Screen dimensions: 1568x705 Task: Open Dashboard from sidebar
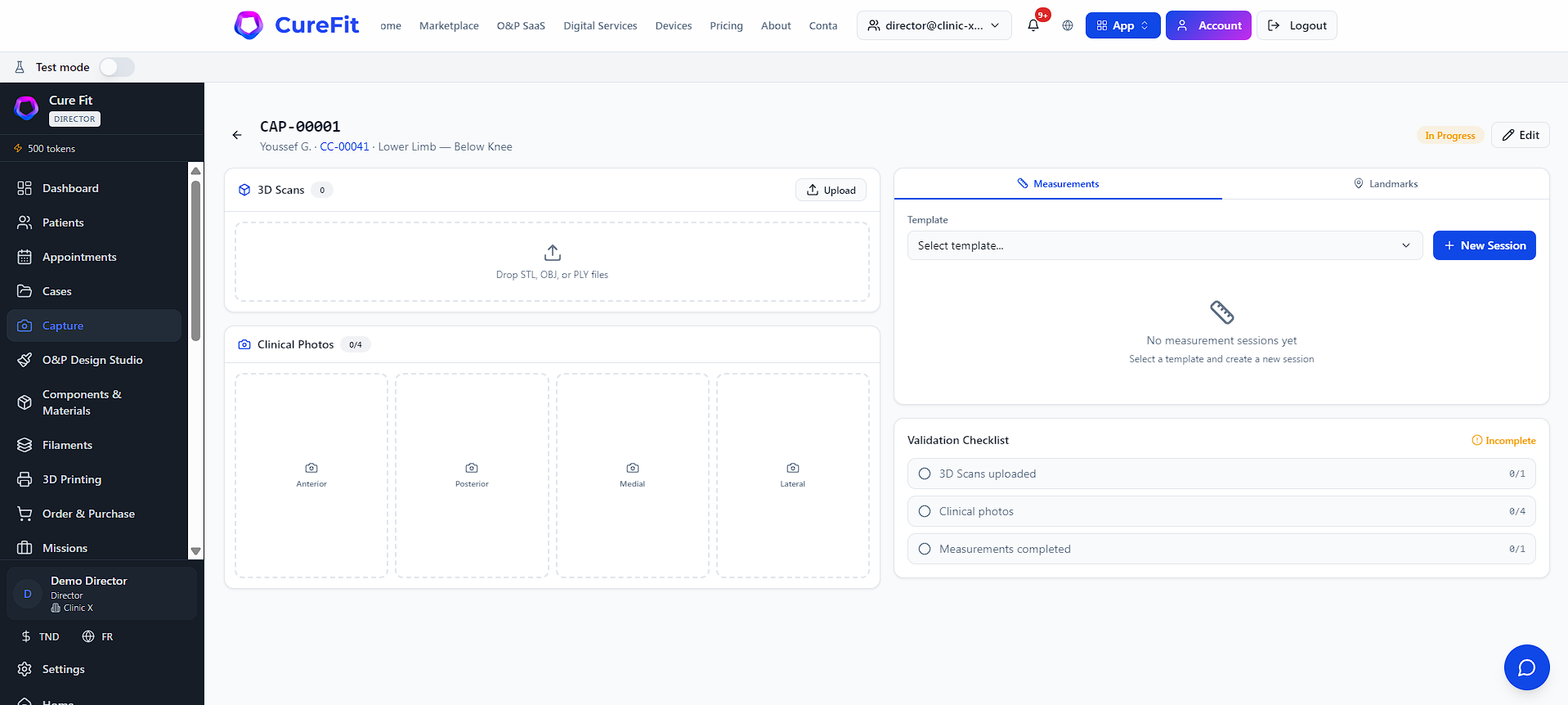tap(94, 188)
